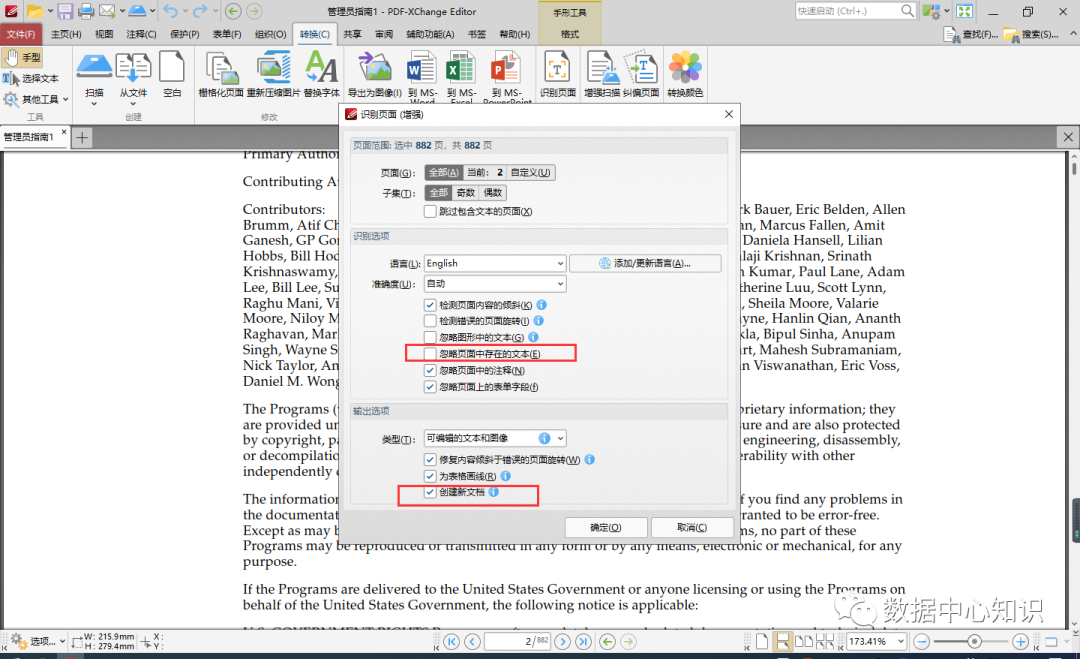Click Cancel button in OCR dialog
Image resolution: width=1080 pixels, height=659 pixels.
(x=692, y=527)
